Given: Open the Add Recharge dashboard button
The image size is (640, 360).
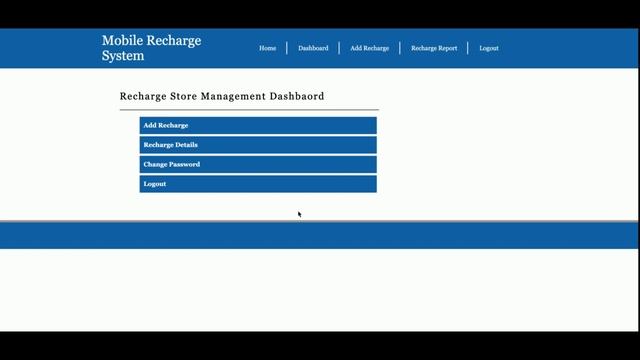Looking at the screenshot, I should click(258, 125).
